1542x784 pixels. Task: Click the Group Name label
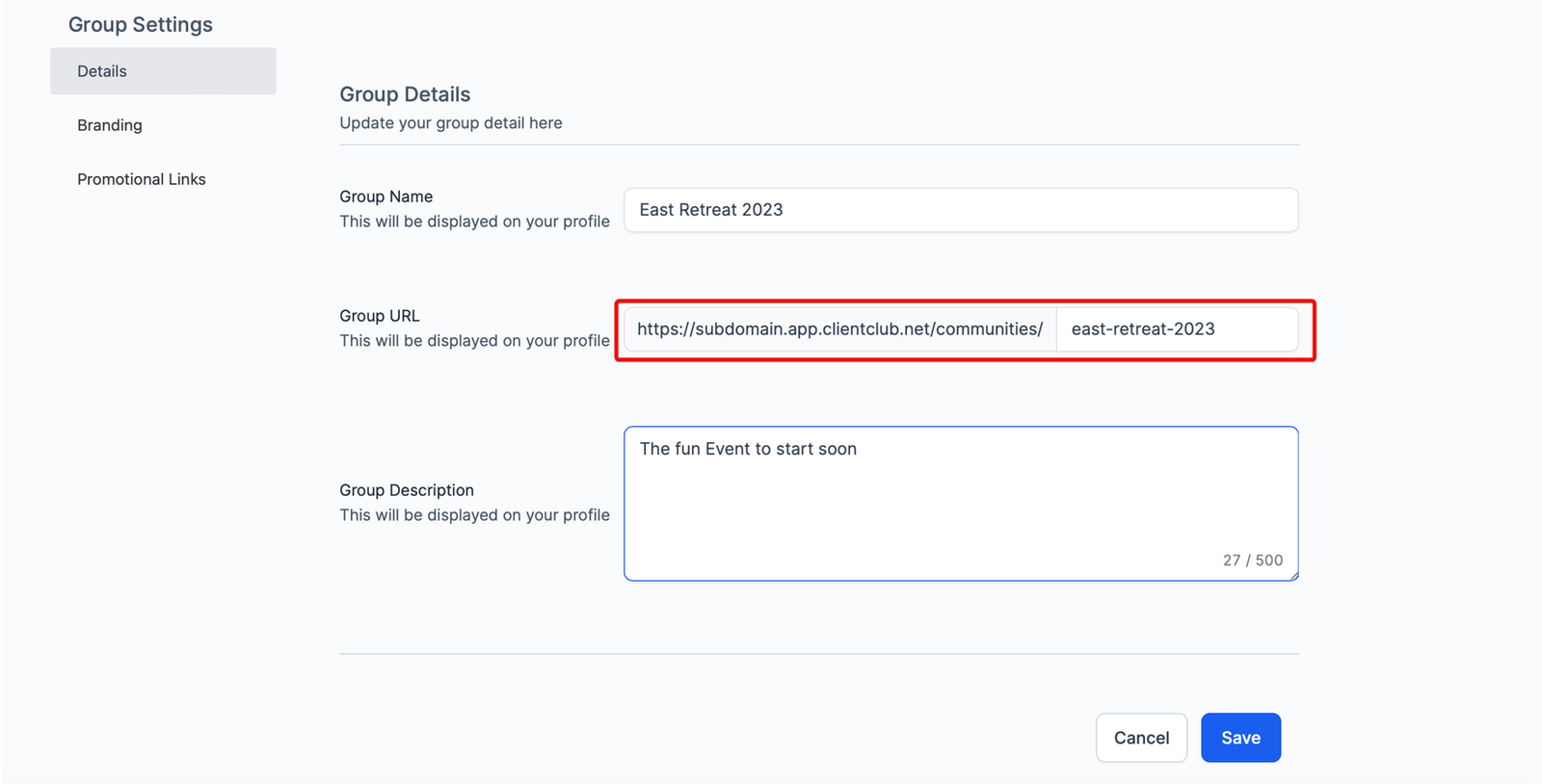[x=385, y=196]
